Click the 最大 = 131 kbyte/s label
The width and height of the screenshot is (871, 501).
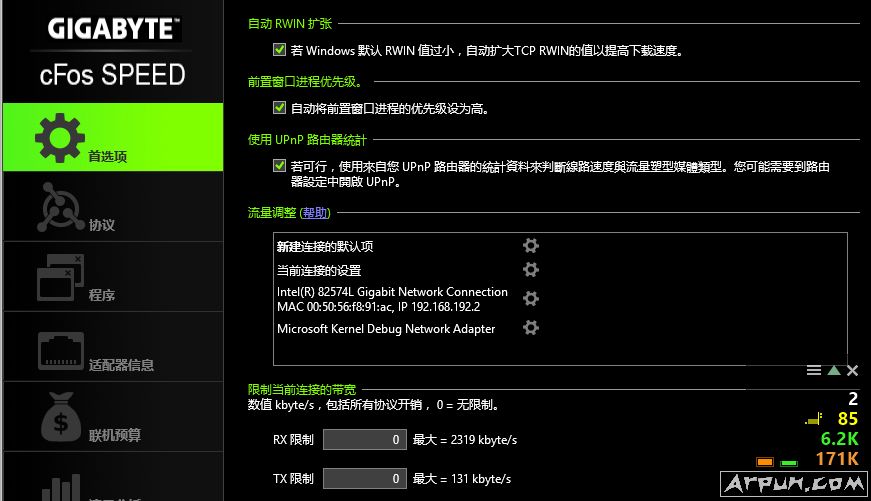point(462,479)
